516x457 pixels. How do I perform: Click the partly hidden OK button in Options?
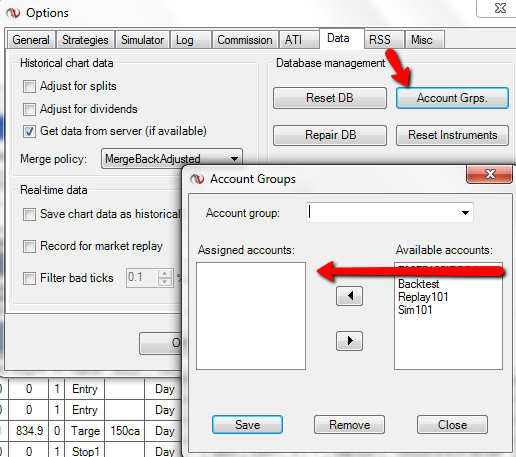161,343
